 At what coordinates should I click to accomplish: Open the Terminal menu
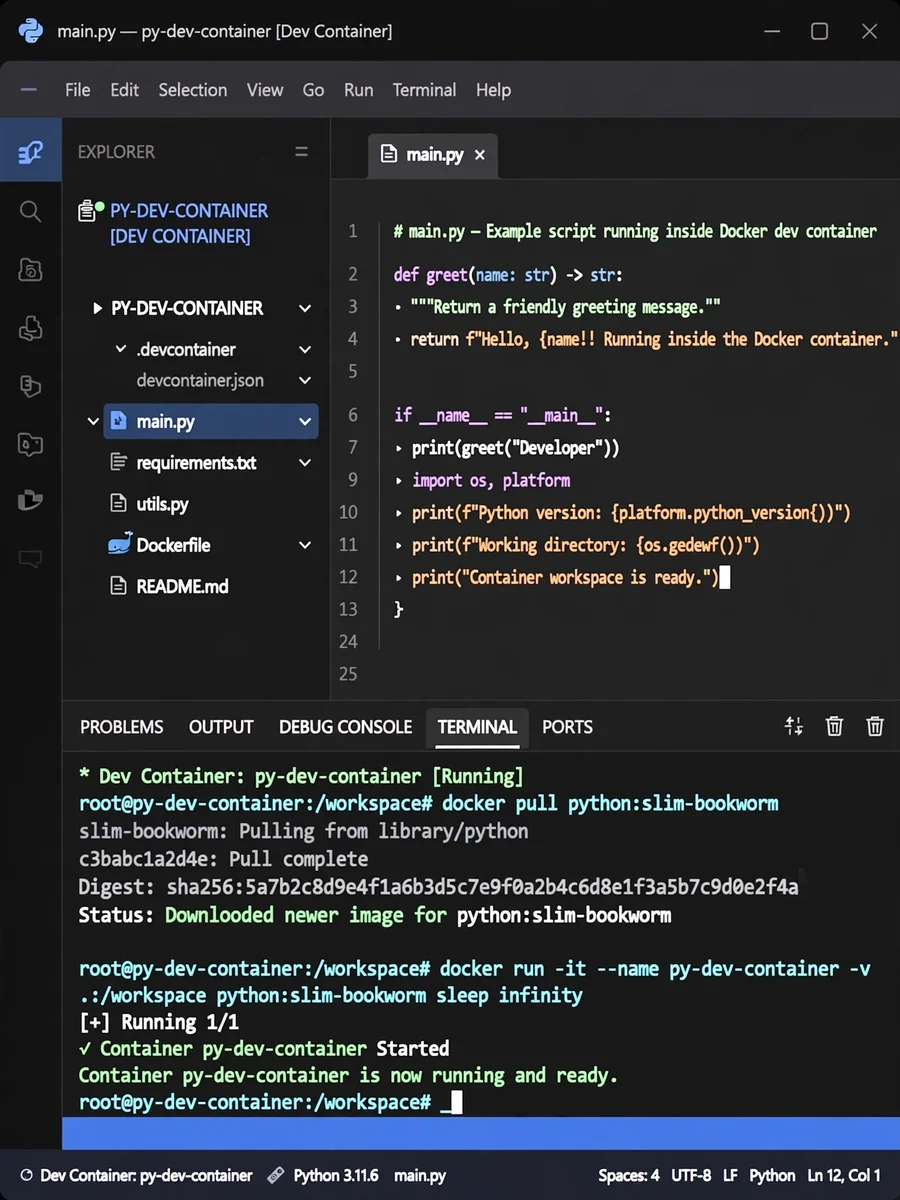coord(424,89)
